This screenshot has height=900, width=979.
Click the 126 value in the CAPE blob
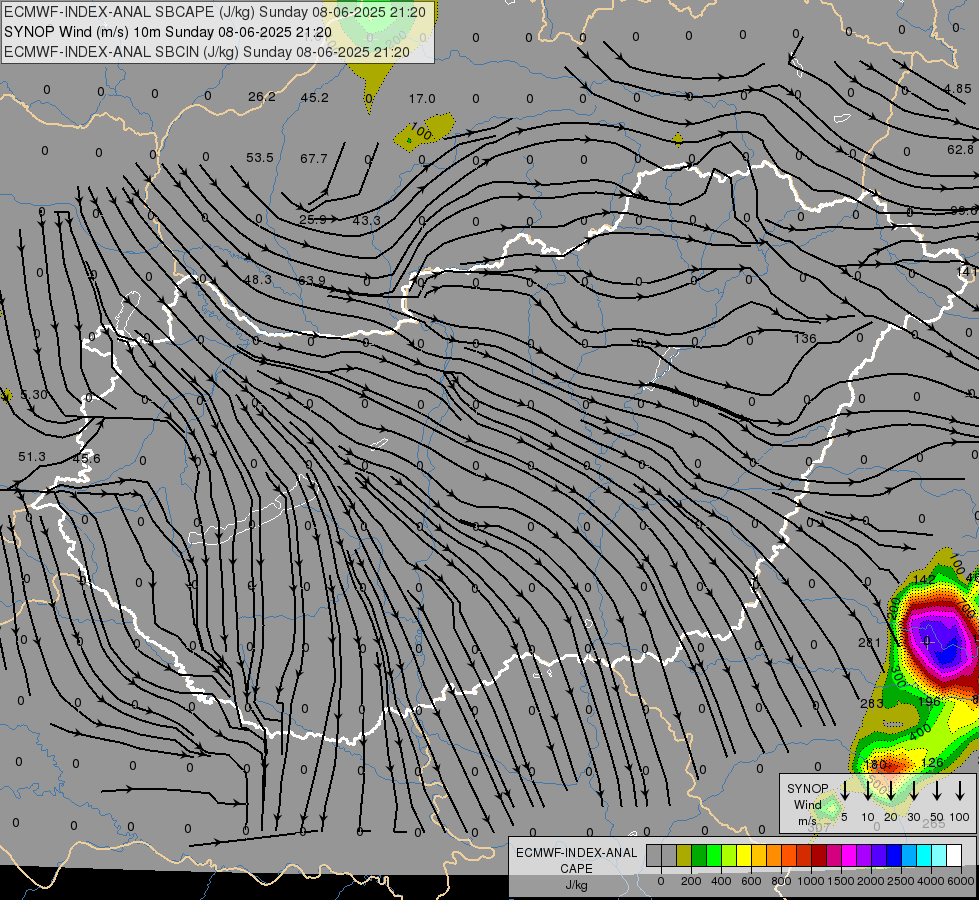click(x=932, y=763)
